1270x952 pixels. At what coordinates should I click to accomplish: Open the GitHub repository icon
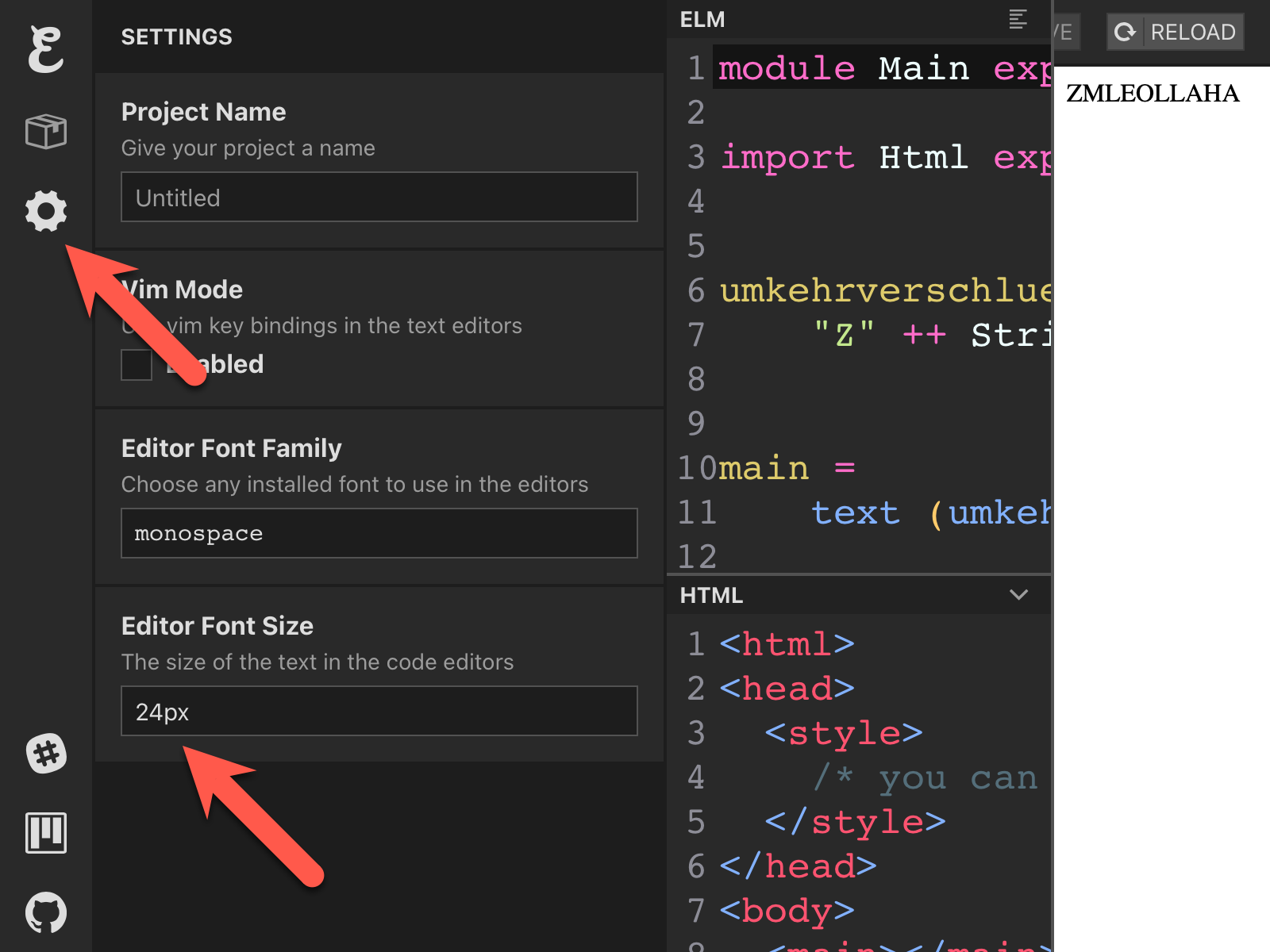click(45, 912)
